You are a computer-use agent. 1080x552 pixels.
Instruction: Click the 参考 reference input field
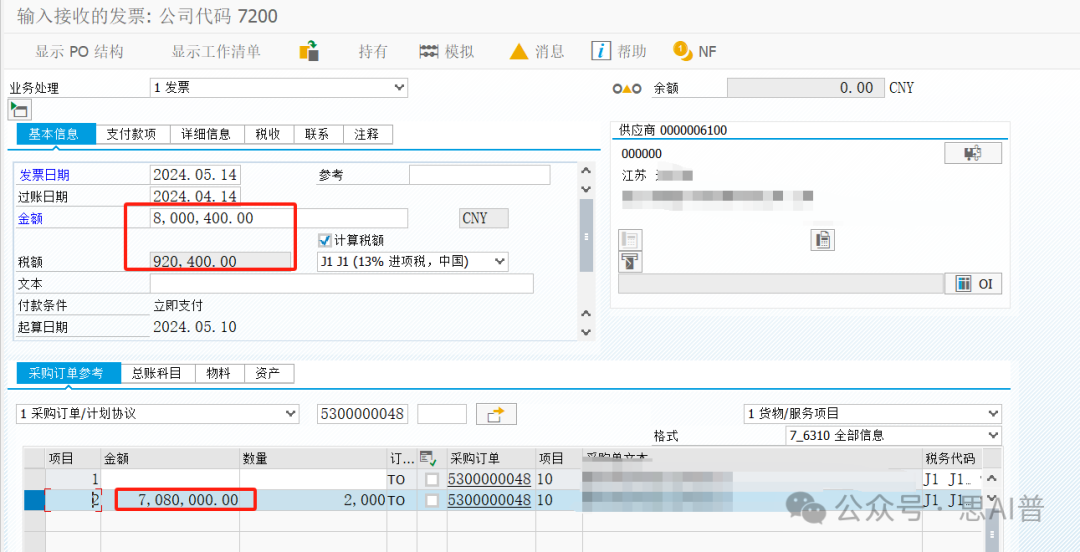point(479,175)
